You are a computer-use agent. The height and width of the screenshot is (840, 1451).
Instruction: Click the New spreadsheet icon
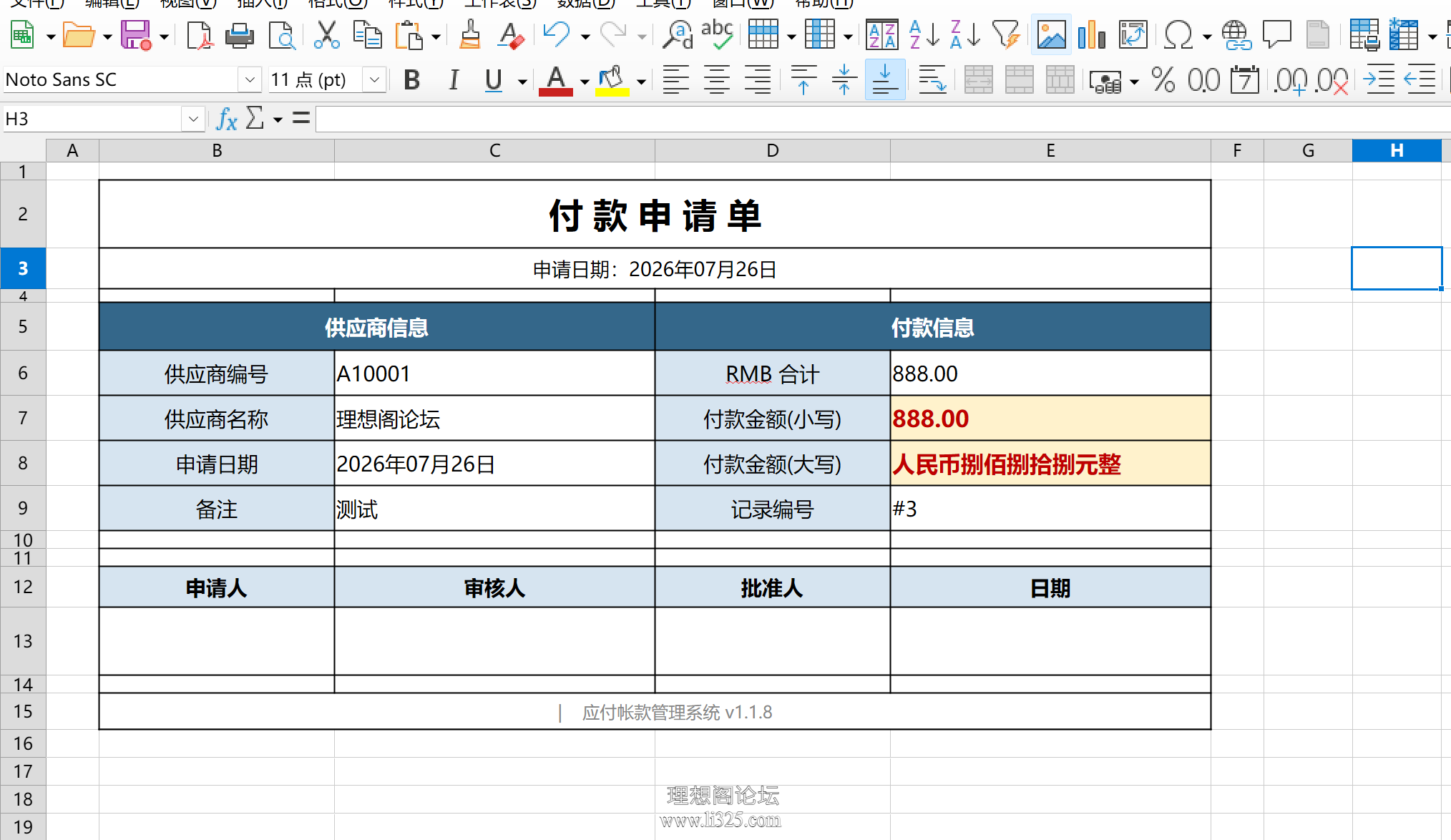pyautogui.click(x=23, y=34)
